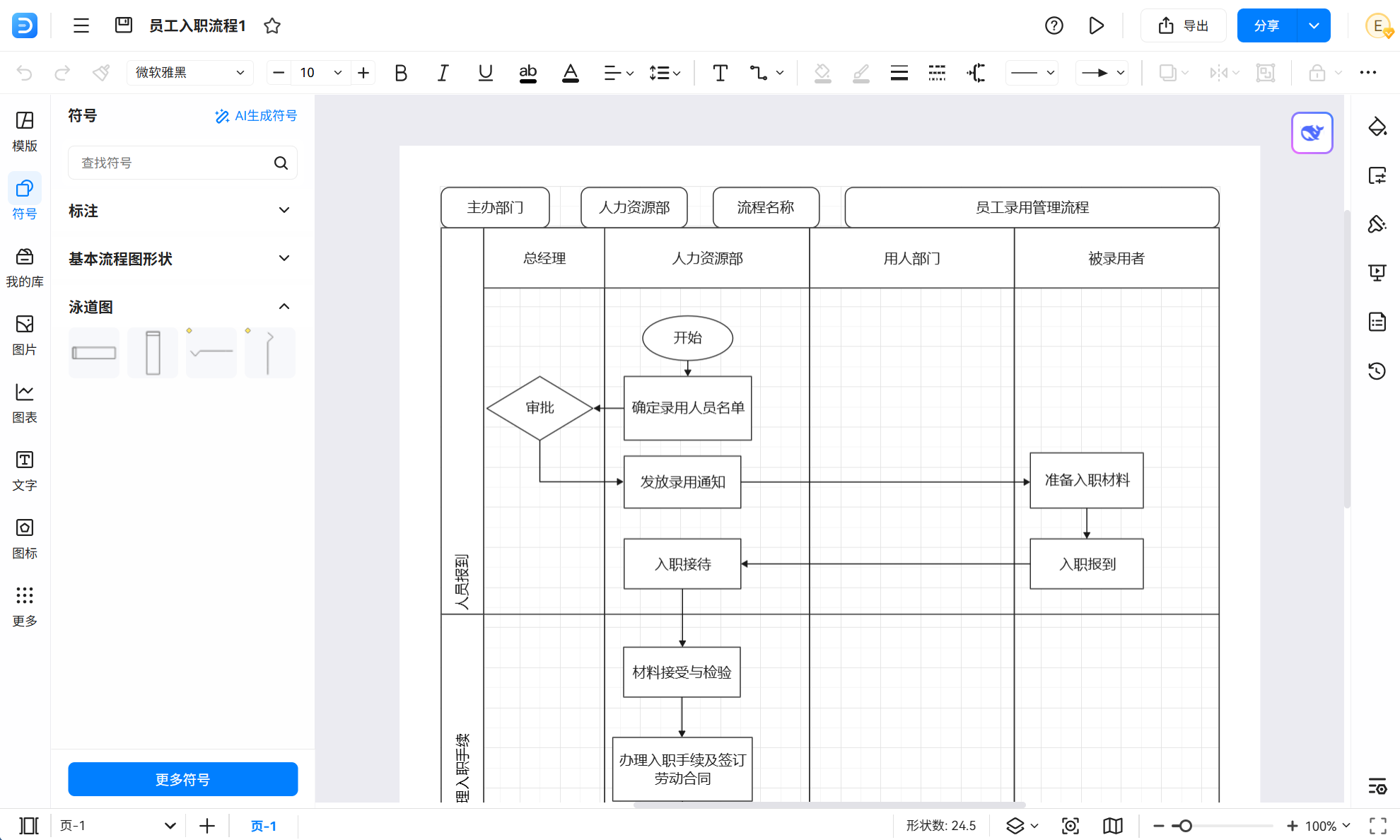Screen dimensions: 1400x840
Task: Toggle italic formatting
Action: coord(443,73)
